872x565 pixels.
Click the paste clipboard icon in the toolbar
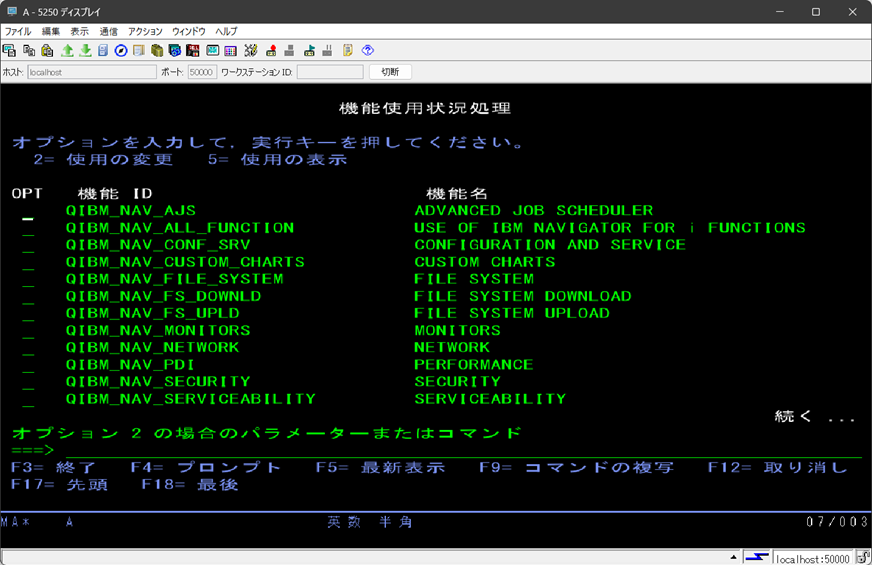(x=46, y=50)
